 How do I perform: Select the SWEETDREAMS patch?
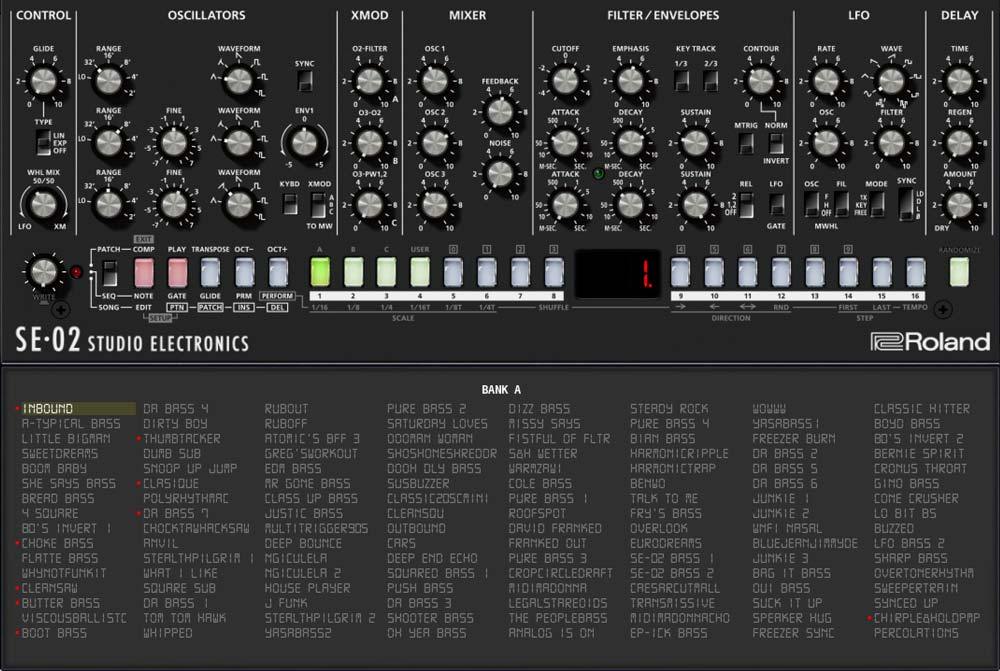60,453
